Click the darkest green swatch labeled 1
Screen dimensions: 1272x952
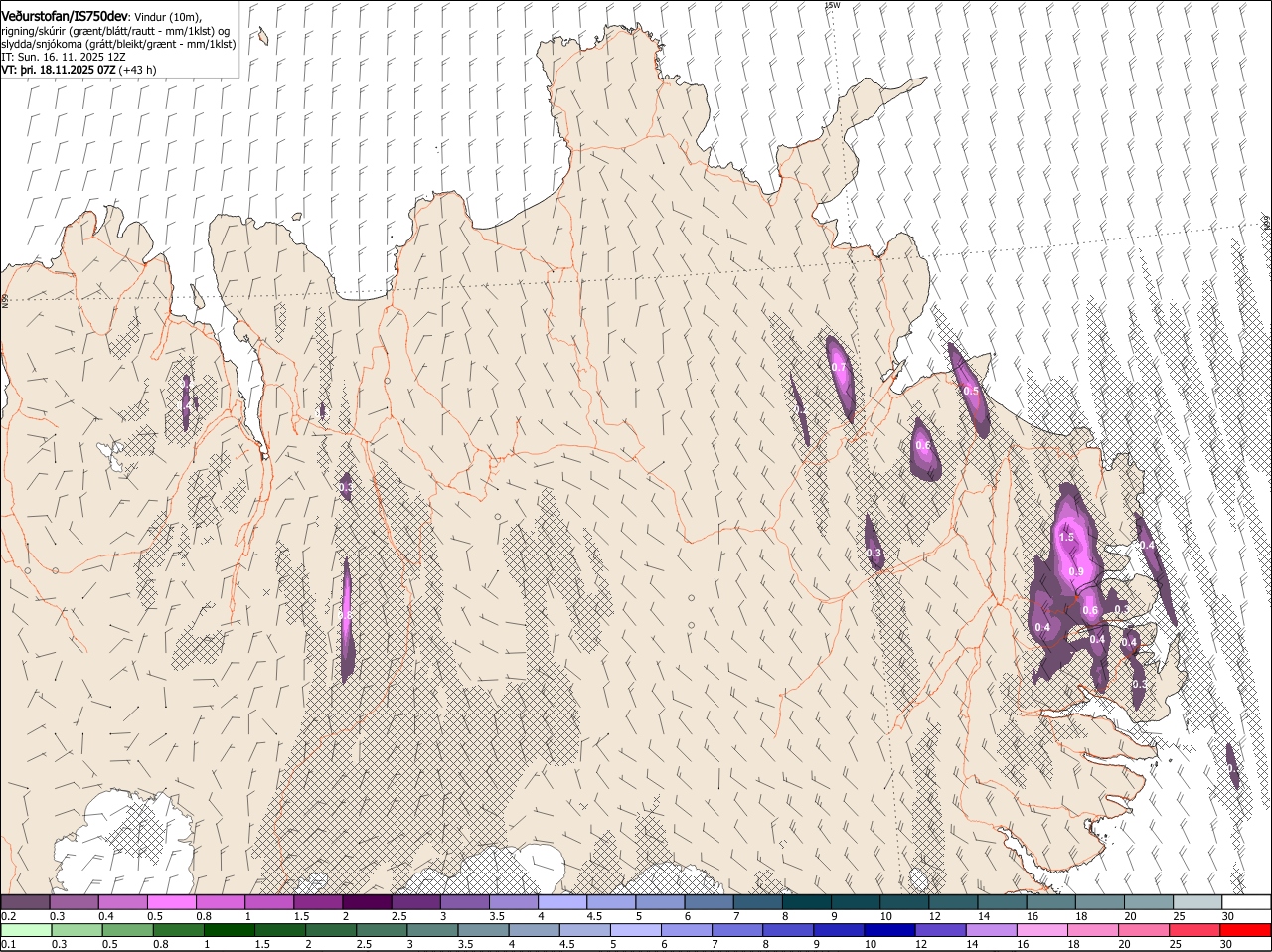coord(229,930)
